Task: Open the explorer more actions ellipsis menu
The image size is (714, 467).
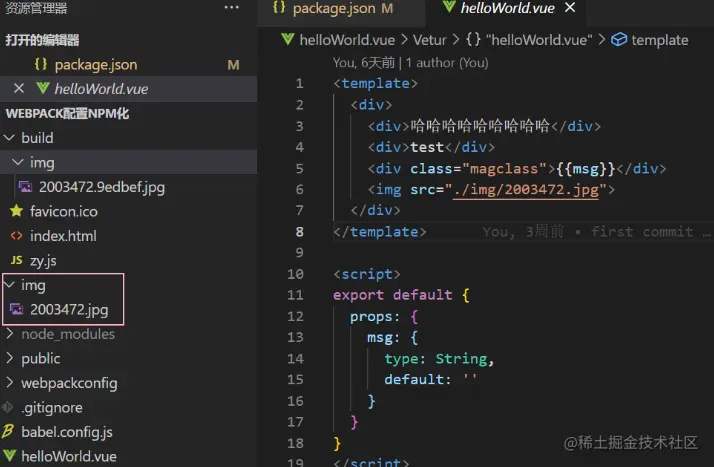Action: coord(231,7)
